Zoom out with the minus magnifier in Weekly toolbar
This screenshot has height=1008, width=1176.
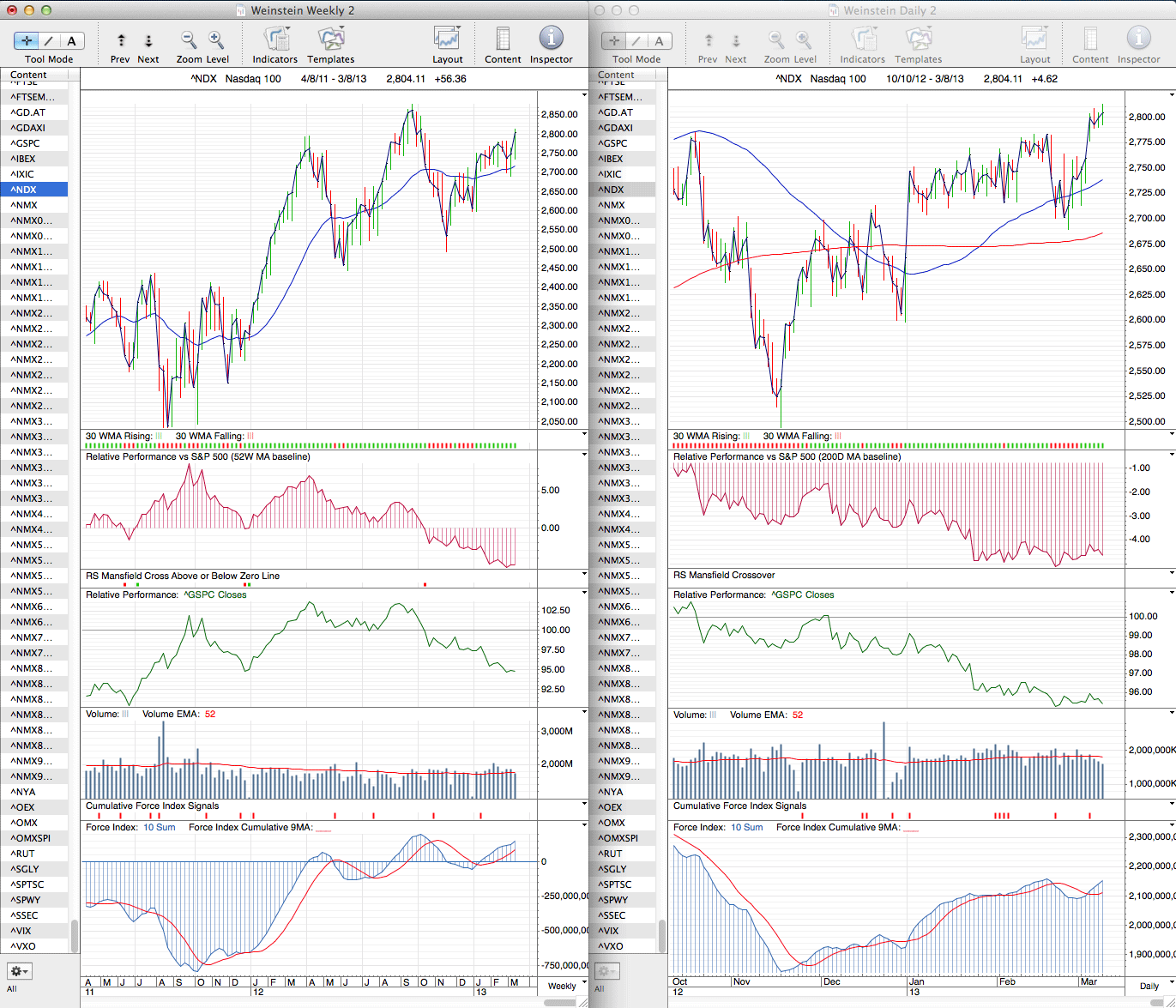click(189, 39)
